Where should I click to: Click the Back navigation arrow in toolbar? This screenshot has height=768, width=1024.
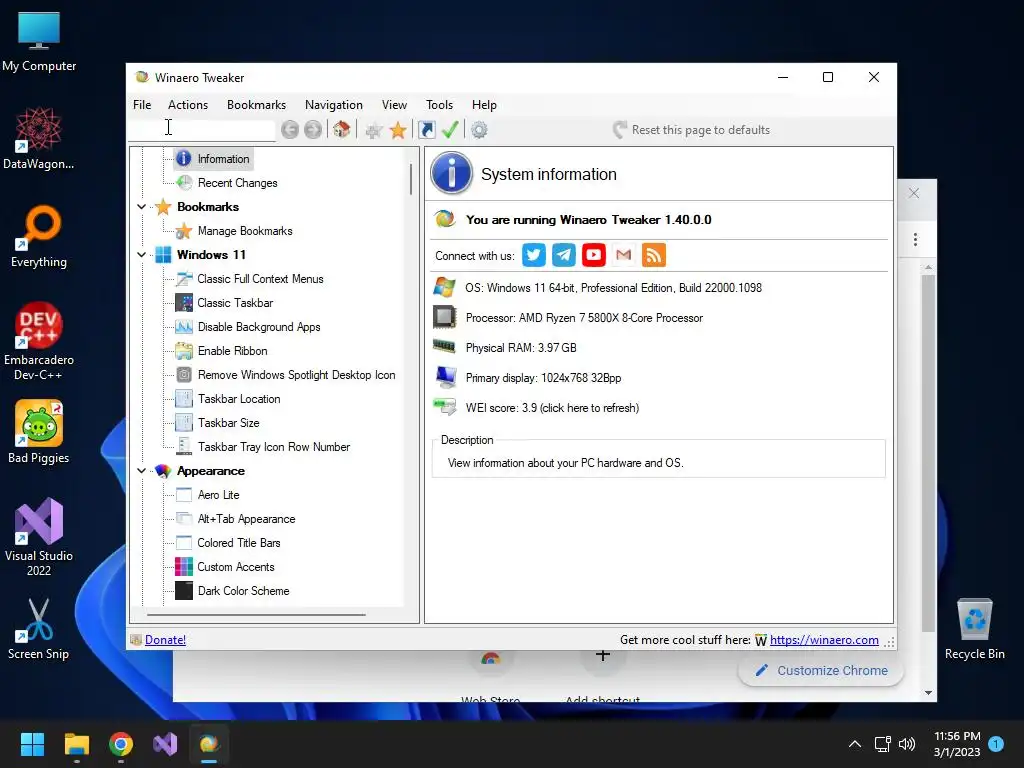pos(290,130)
